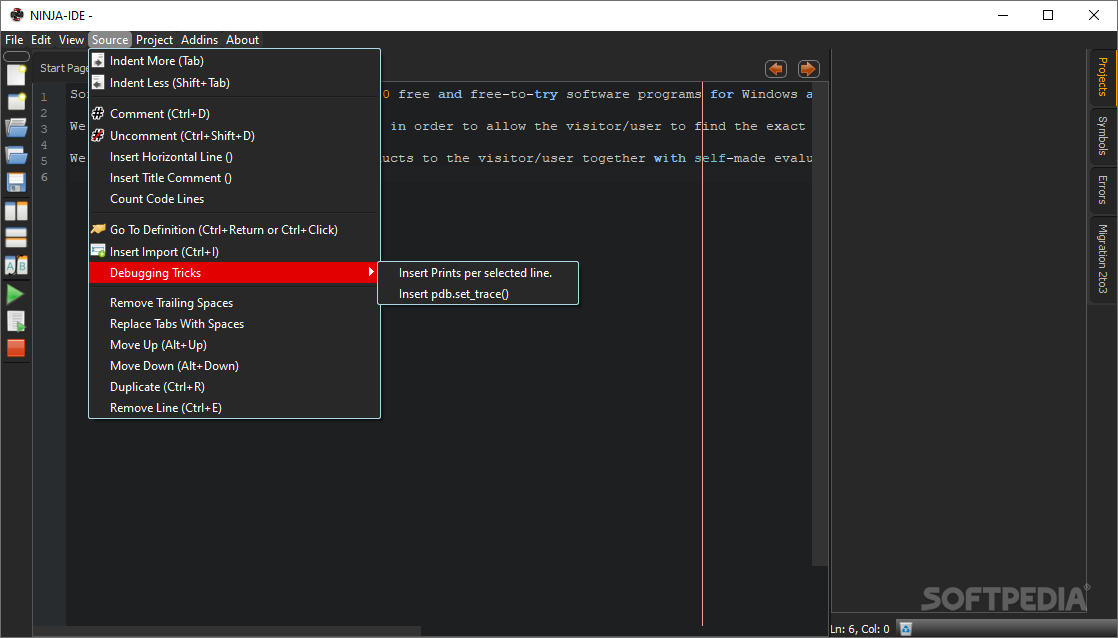Click the orange back navigation arrow
The width and height of the screenshot is (1118, 638).
click(776, 69)
